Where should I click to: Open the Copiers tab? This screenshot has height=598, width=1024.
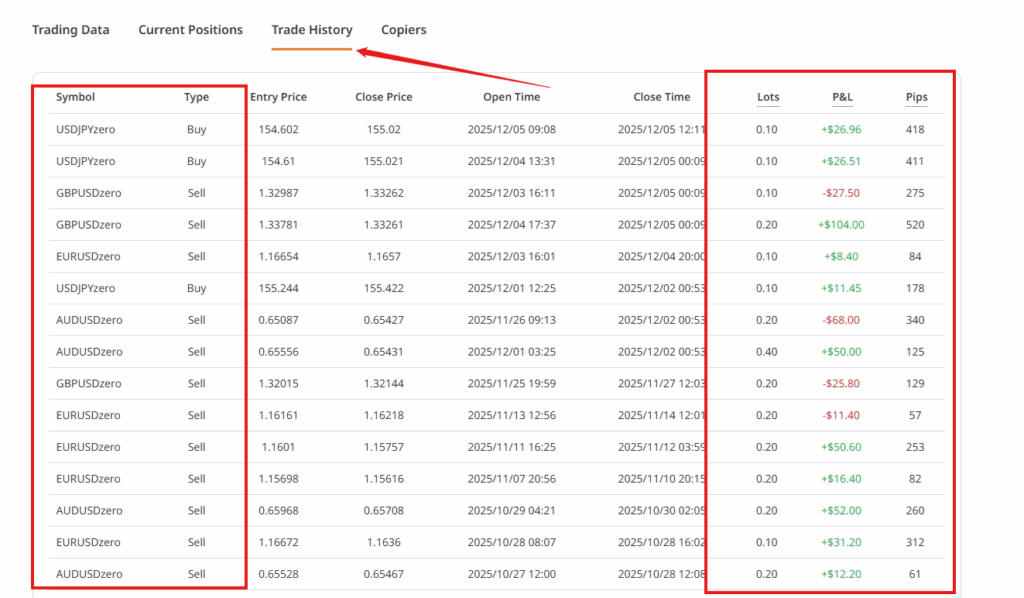pos(403,30)
